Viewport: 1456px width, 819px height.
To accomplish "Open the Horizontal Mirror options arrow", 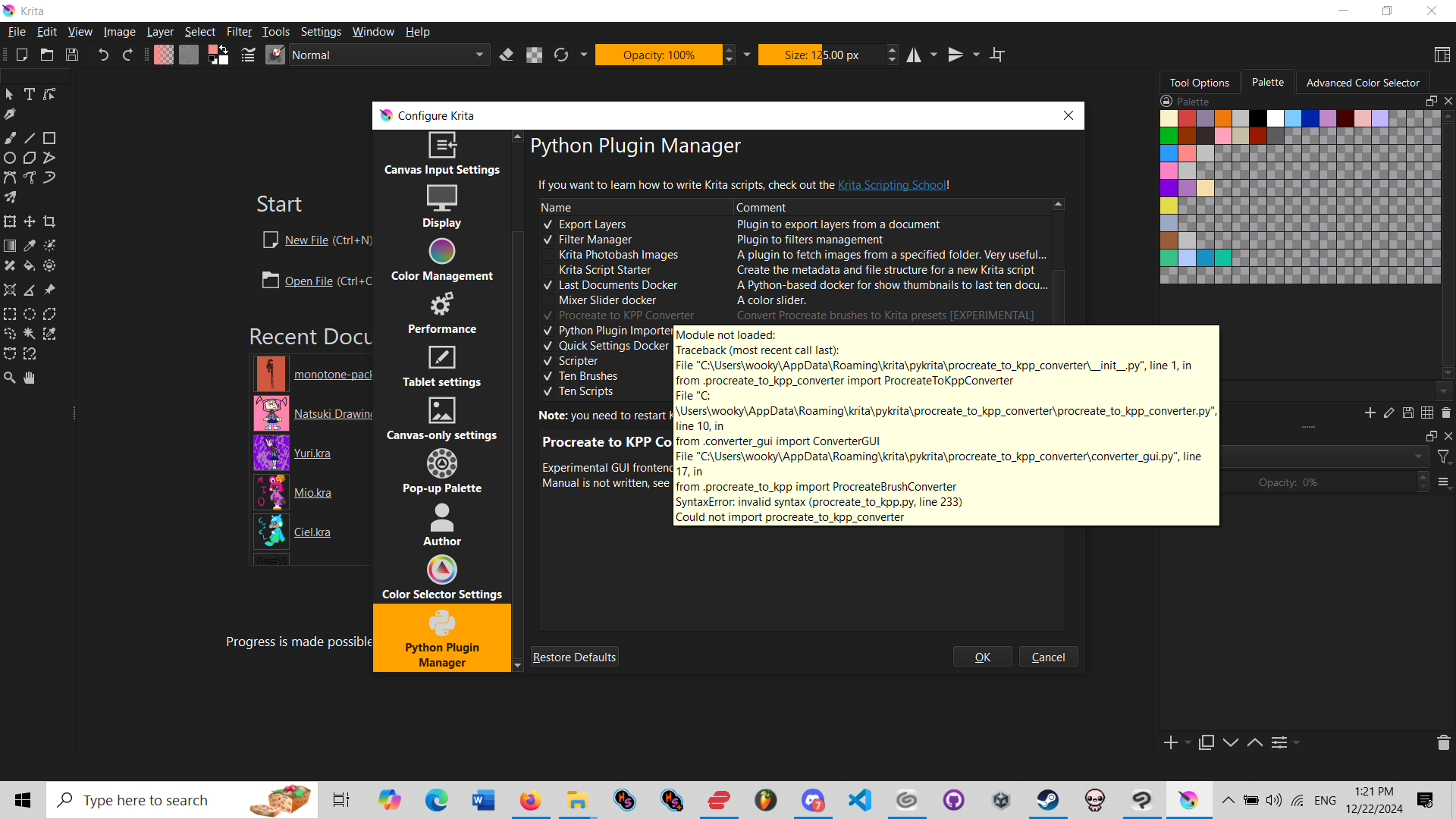I will (934, 55).
